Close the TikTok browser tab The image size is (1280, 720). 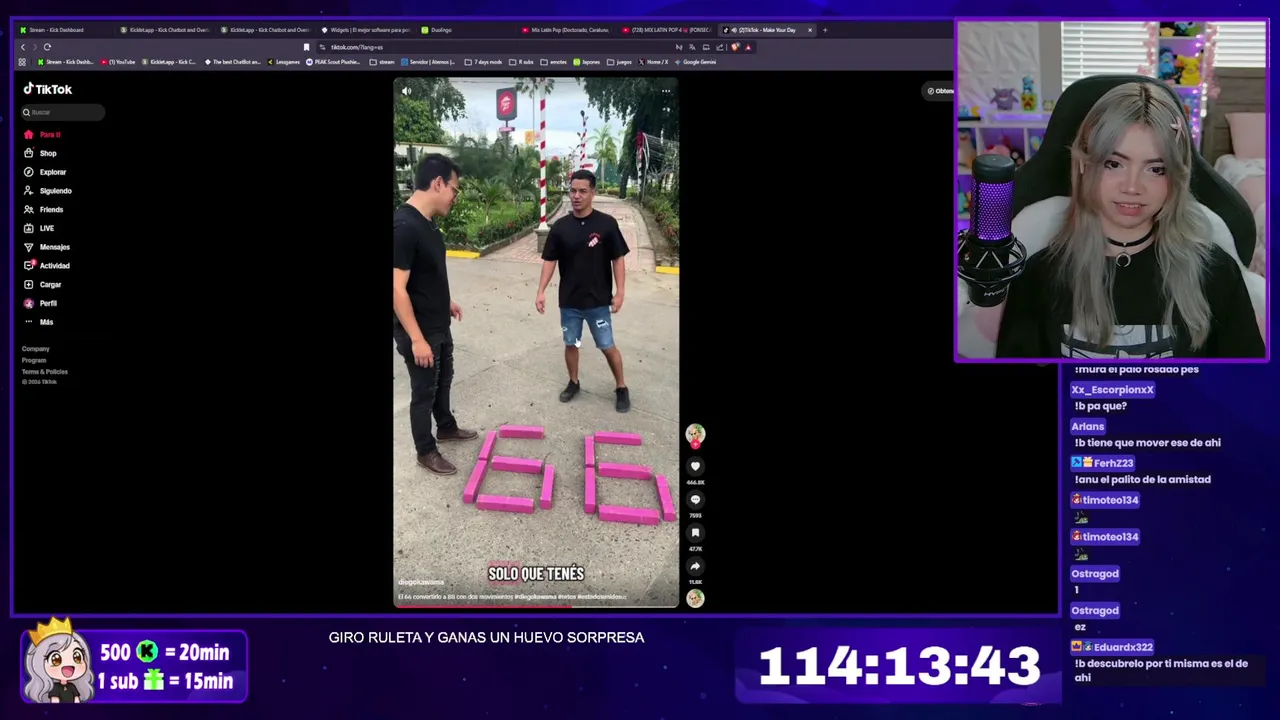coord(810,30)
